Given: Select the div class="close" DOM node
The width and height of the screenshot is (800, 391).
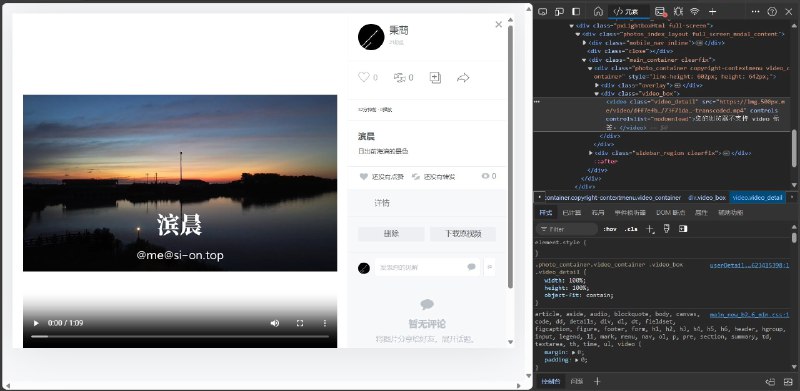Looking at the screenshot, I should [630, 51].
